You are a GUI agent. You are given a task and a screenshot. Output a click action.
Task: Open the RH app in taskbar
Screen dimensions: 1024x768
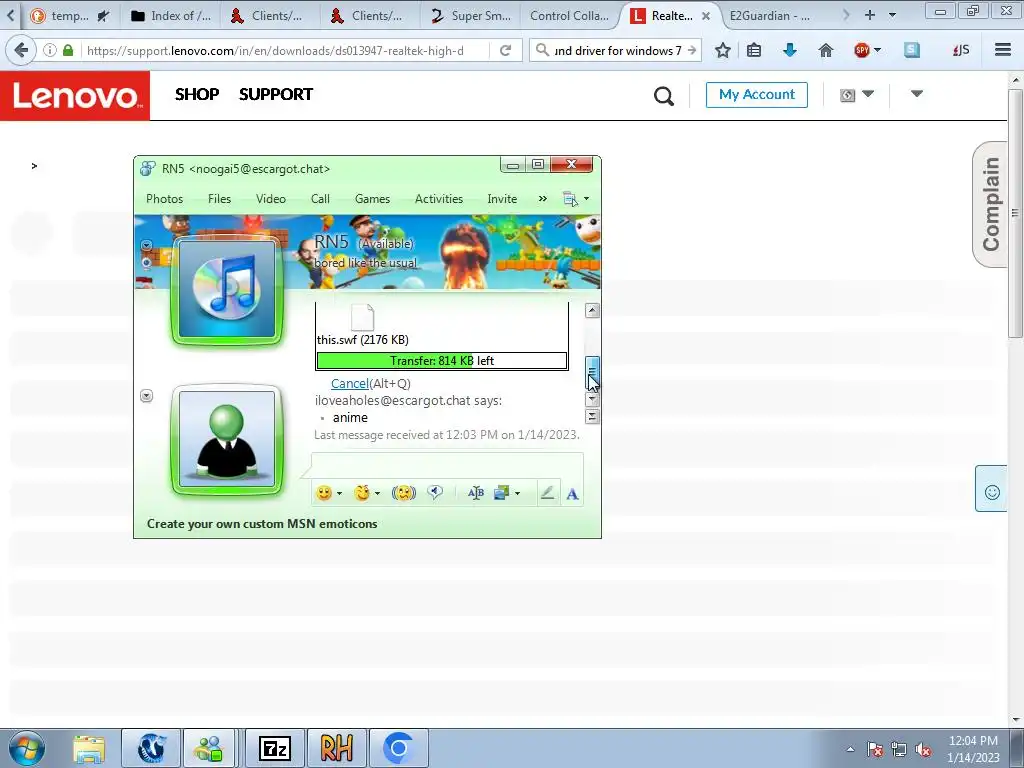336,748
